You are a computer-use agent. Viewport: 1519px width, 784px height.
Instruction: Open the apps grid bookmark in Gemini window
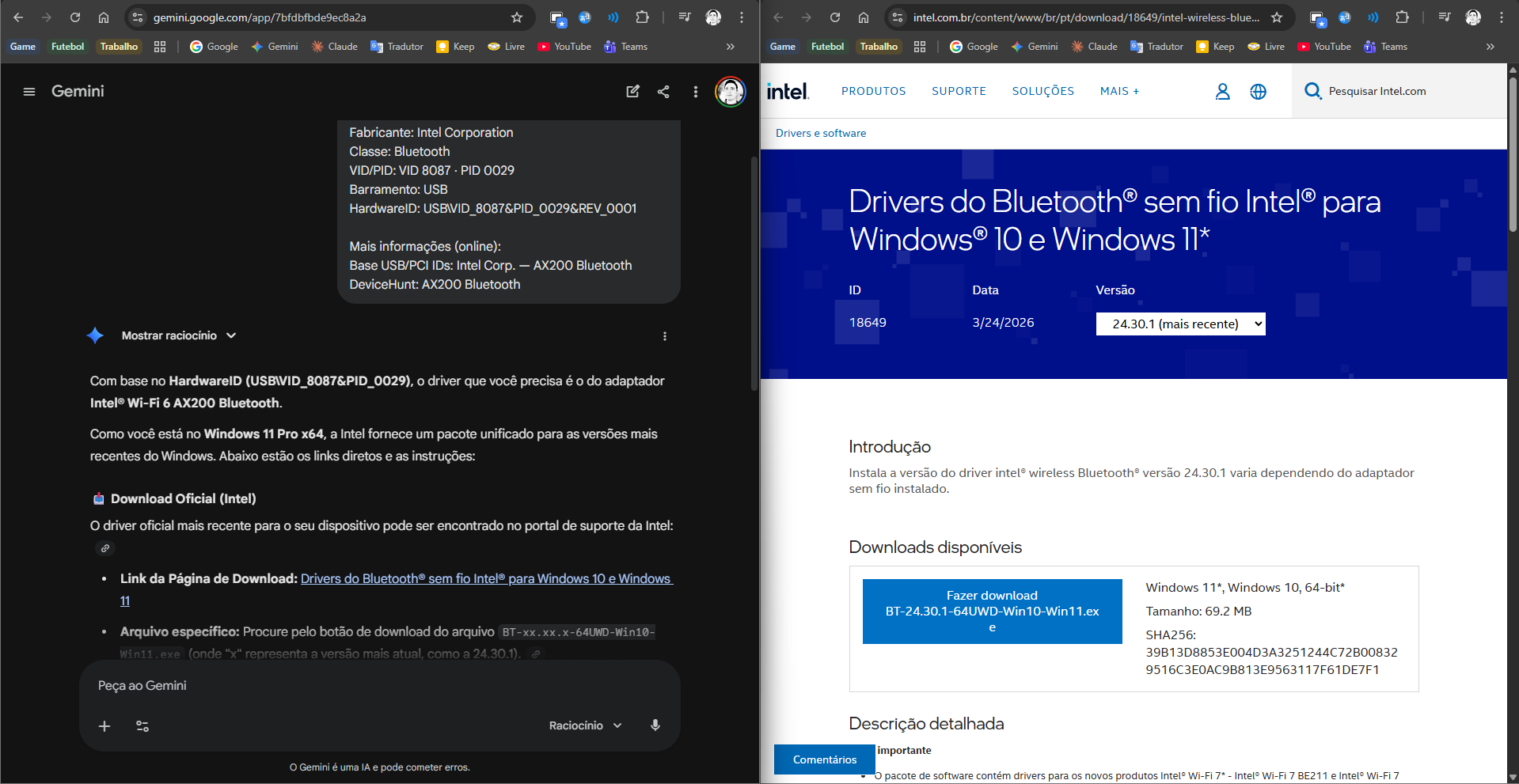(160, 47)
